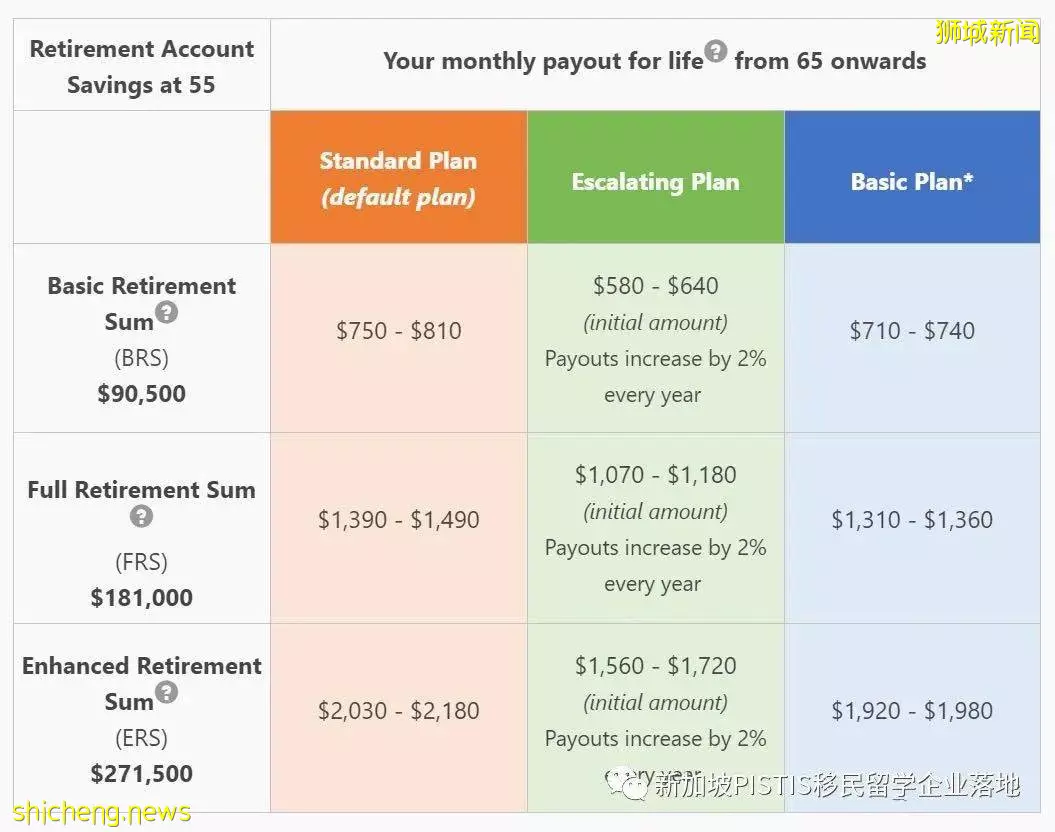This screenshot has width=1055, height=832.
Task: Click the $90,500 BRS amount
Action: [141, 393]
